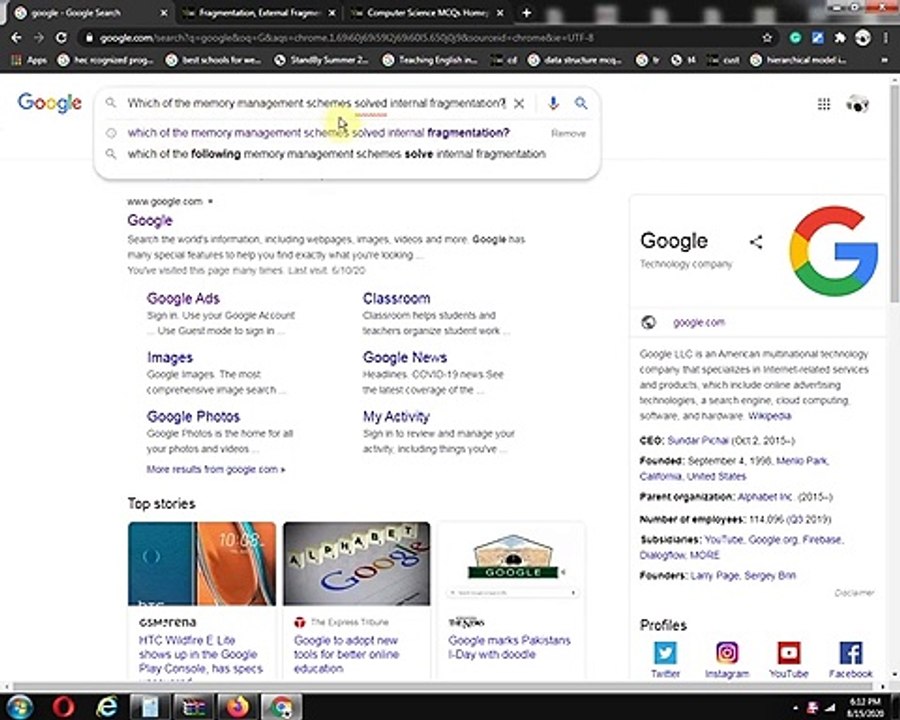This screenshot has width=900, height=720.
Task: Open the Google Photos sitelink
Action: coord(193,417)
